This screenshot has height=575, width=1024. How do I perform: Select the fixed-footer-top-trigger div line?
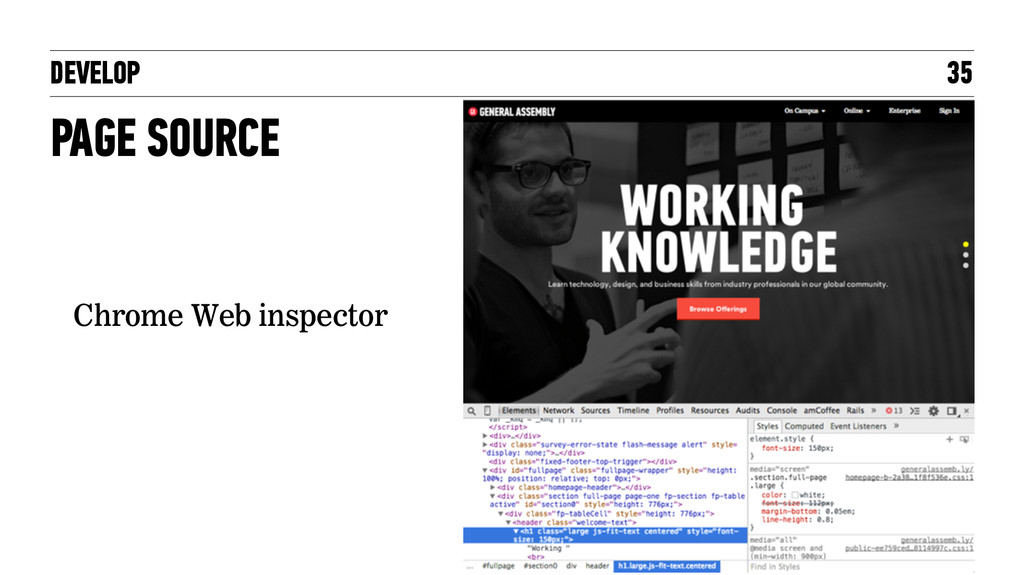click(583, 461)
